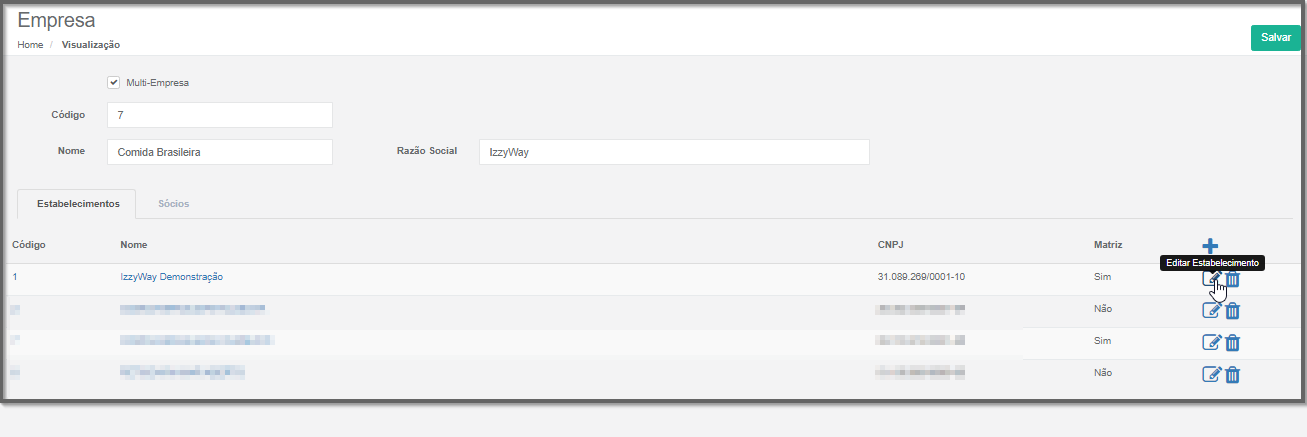Click the Razão Social input field
Image resolution: width=1307 pixels, height=437 pixels.
[674, 152]
